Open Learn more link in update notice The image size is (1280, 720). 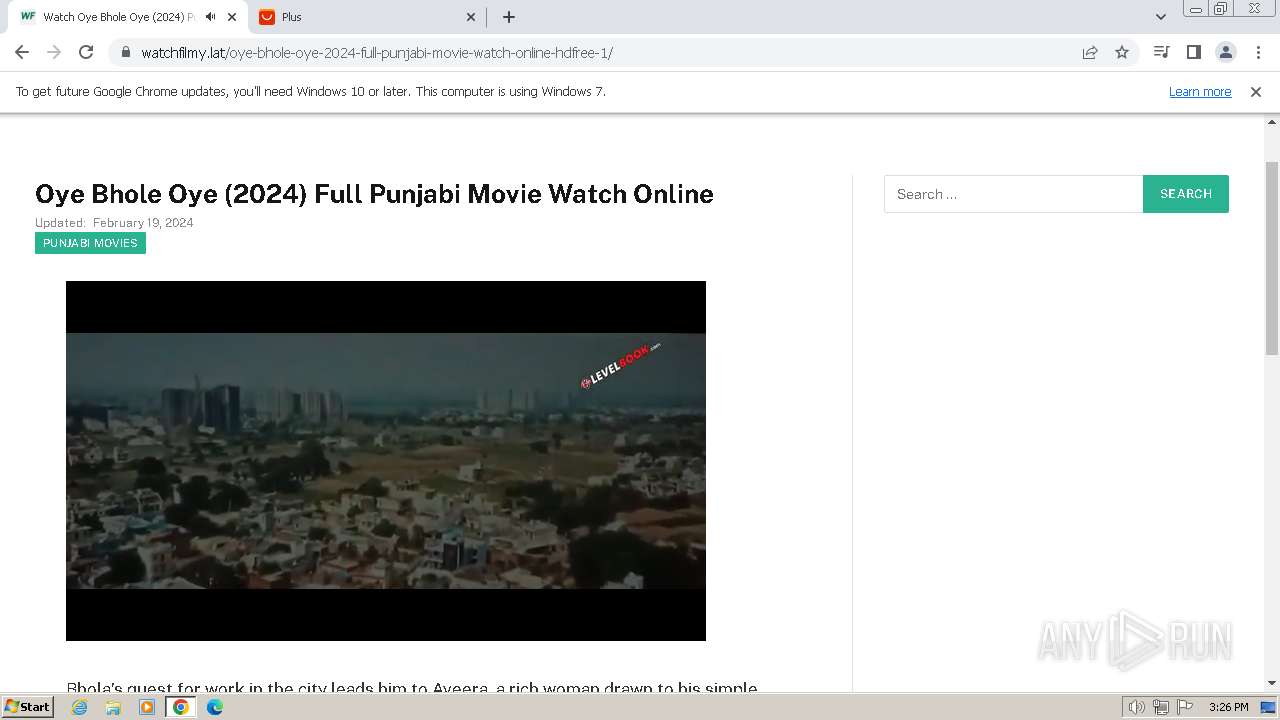point(1200,92)
